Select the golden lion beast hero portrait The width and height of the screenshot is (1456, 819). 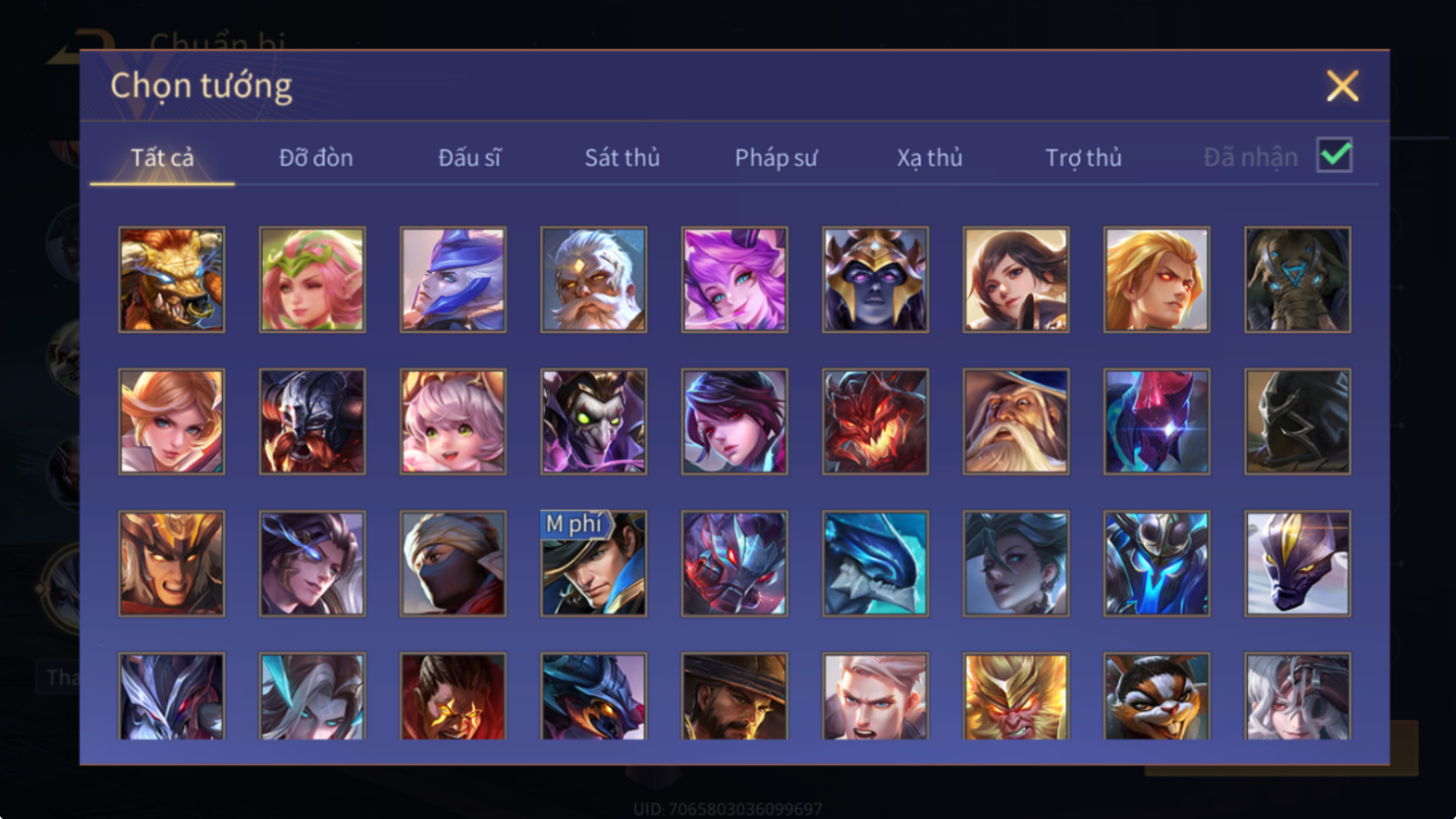(172, 280)
